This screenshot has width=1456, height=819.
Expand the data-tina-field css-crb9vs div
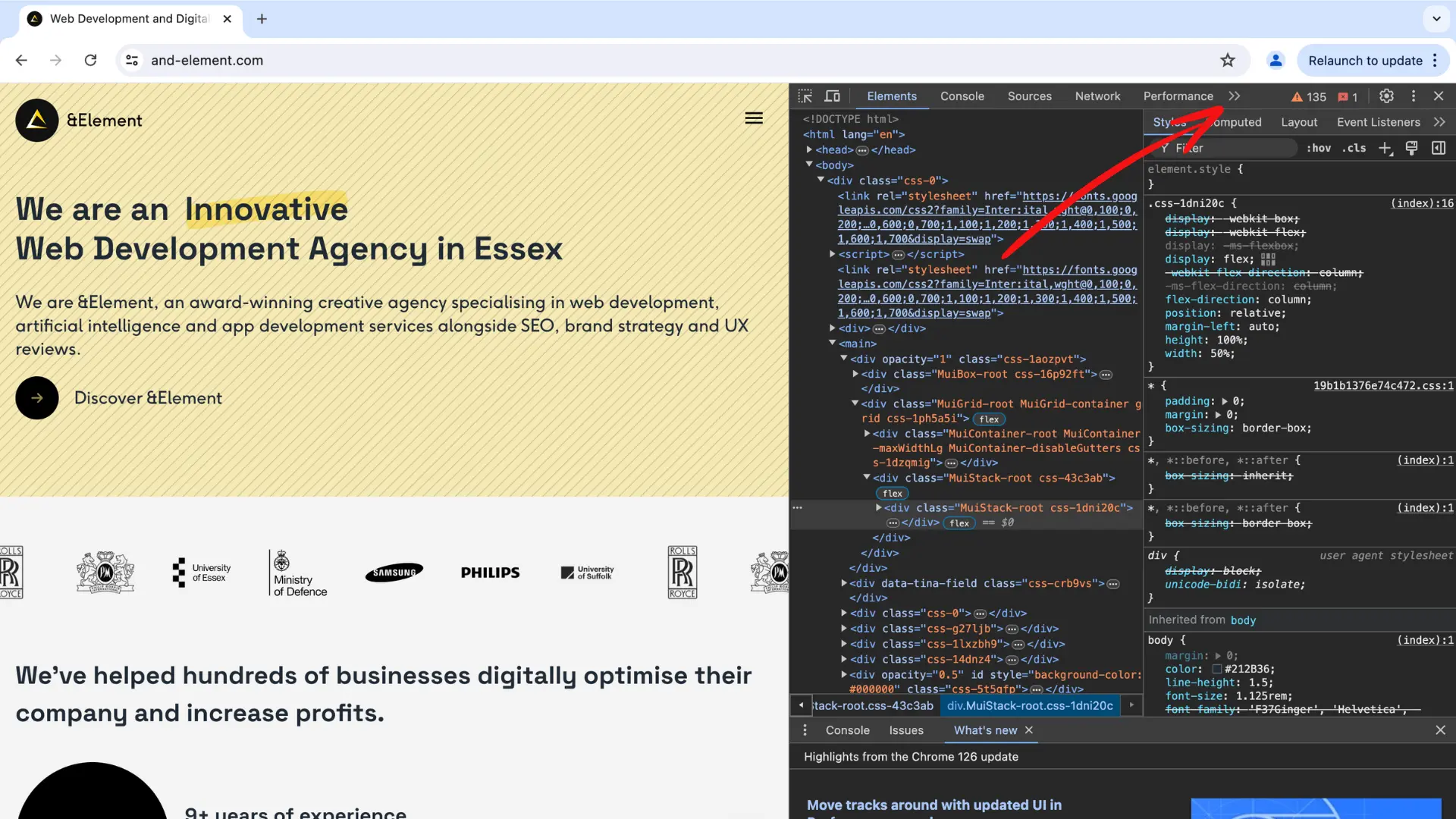843,582
